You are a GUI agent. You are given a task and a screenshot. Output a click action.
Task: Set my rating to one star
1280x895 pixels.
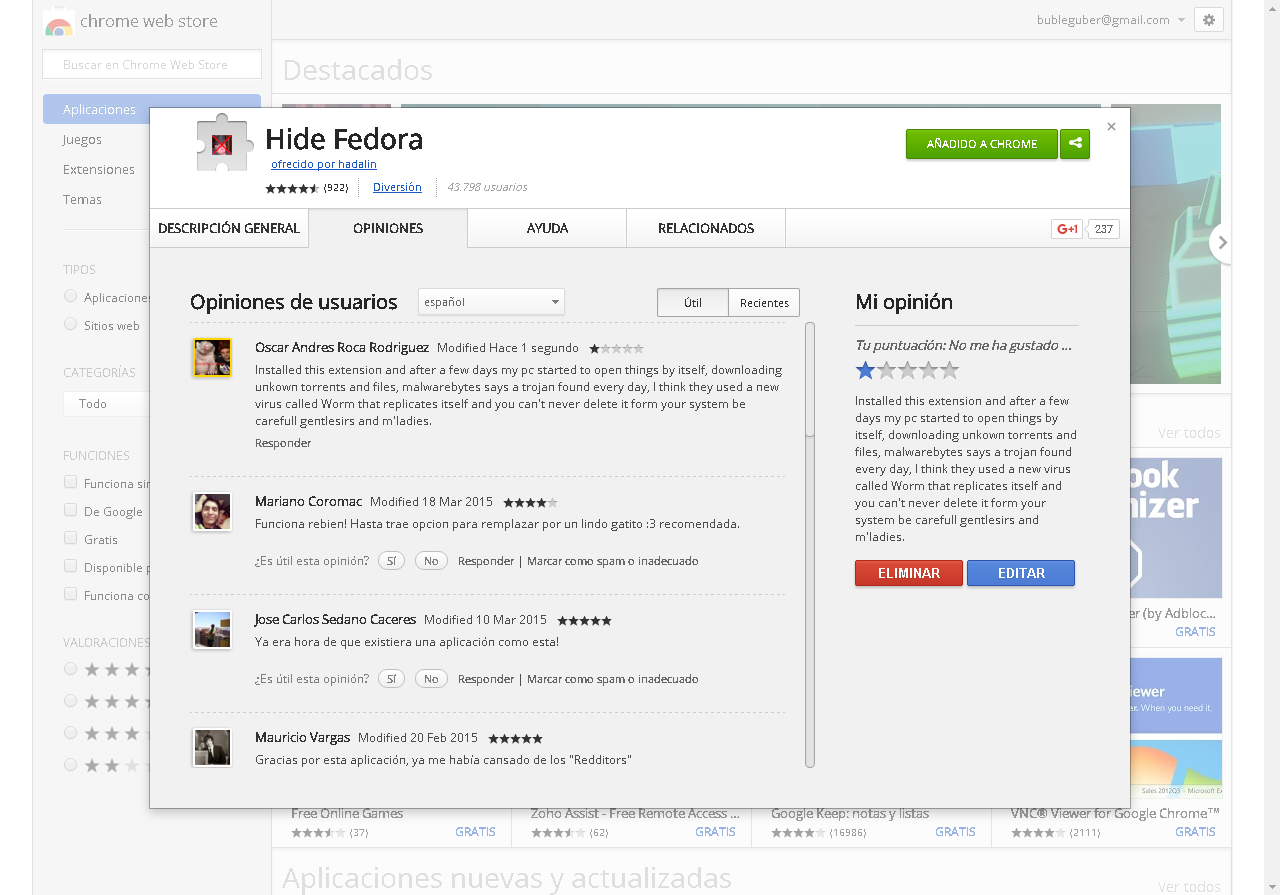point(865,371)
